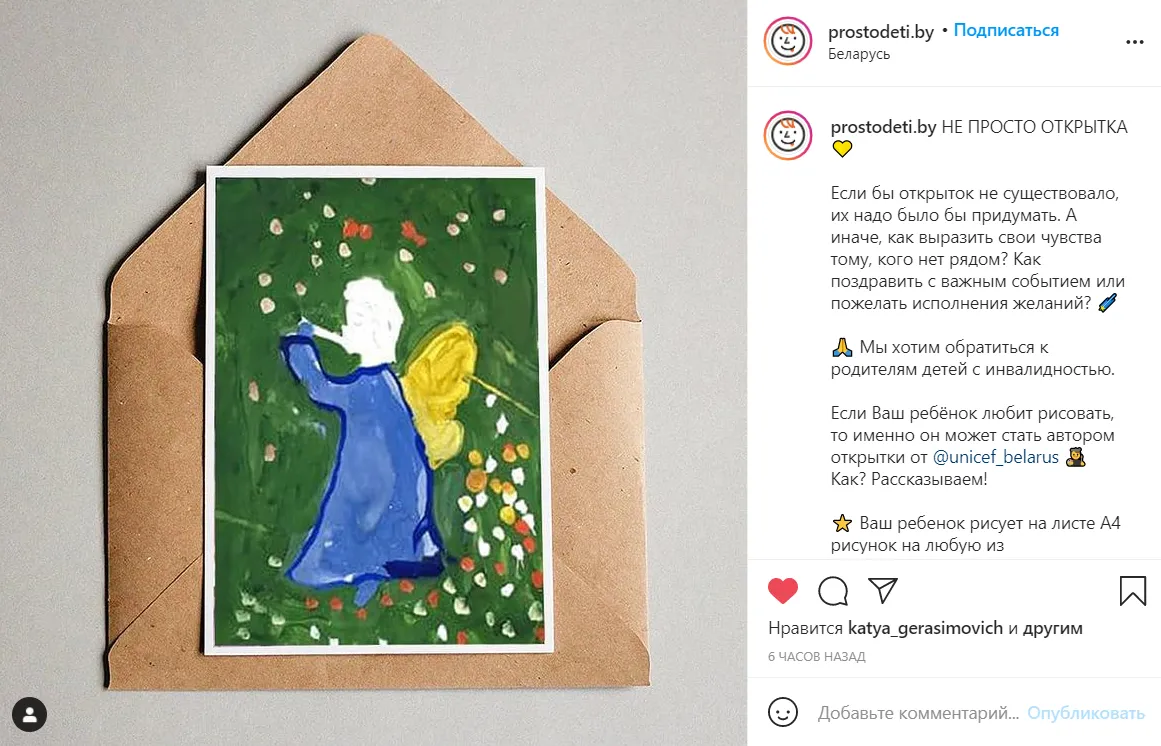Open 6 часов назад timestamp
The height and width of the screenshot is (746, 1161).
817,656
